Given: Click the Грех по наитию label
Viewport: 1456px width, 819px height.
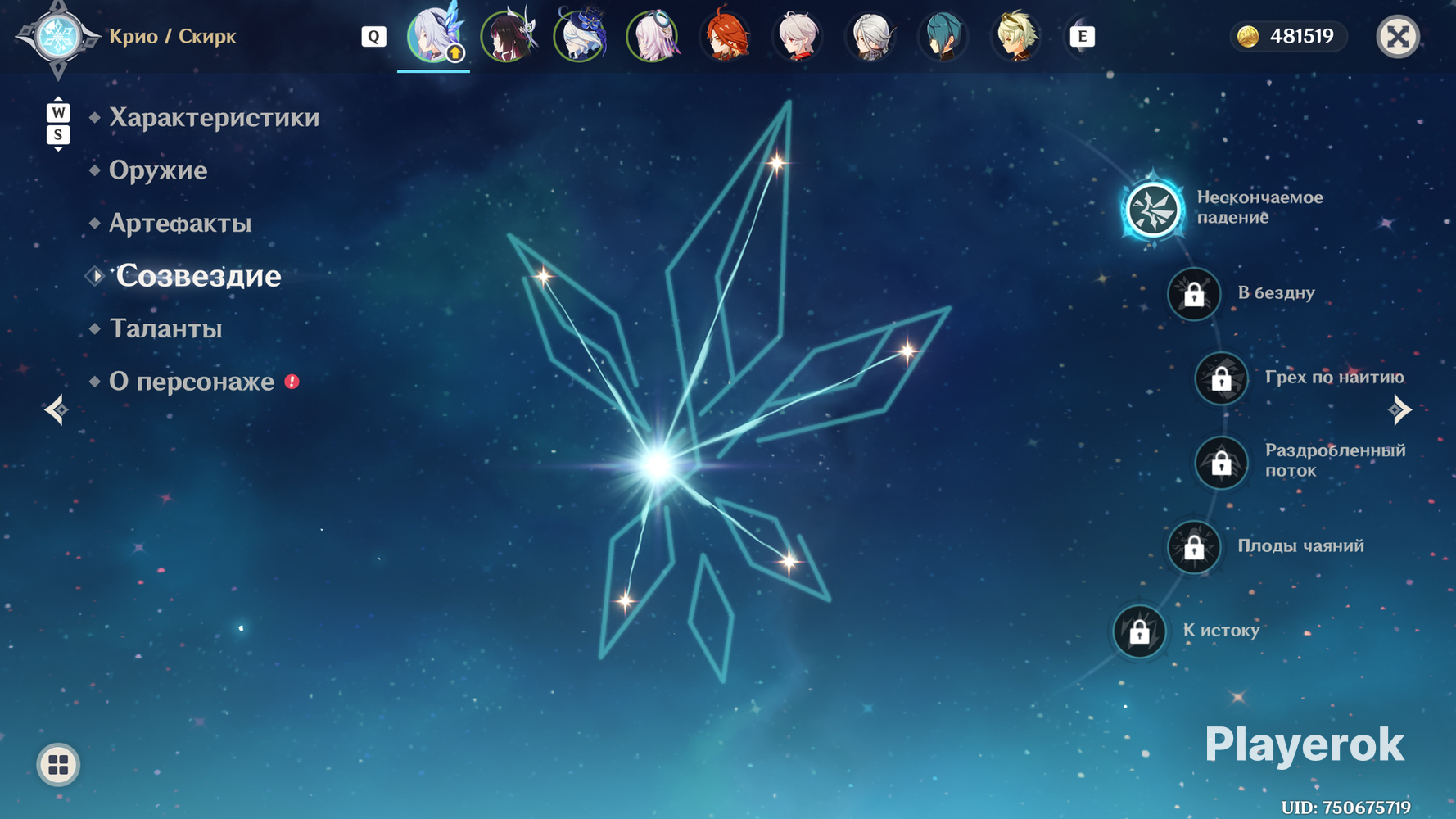Looking at the screenshot, I should click(x=1334, y=378).
